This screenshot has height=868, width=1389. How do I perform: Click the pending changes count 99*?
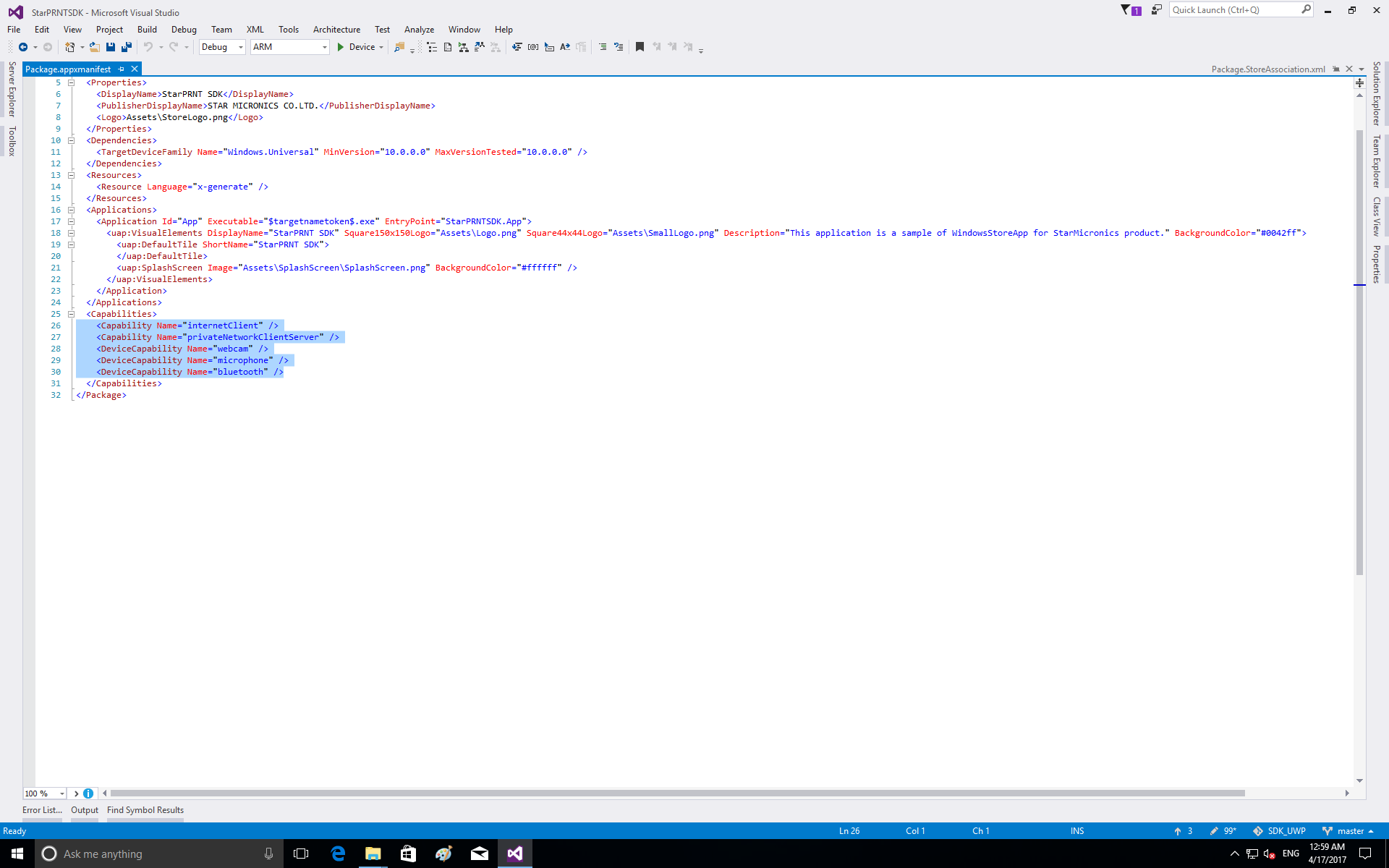(x=1223, y=831)
